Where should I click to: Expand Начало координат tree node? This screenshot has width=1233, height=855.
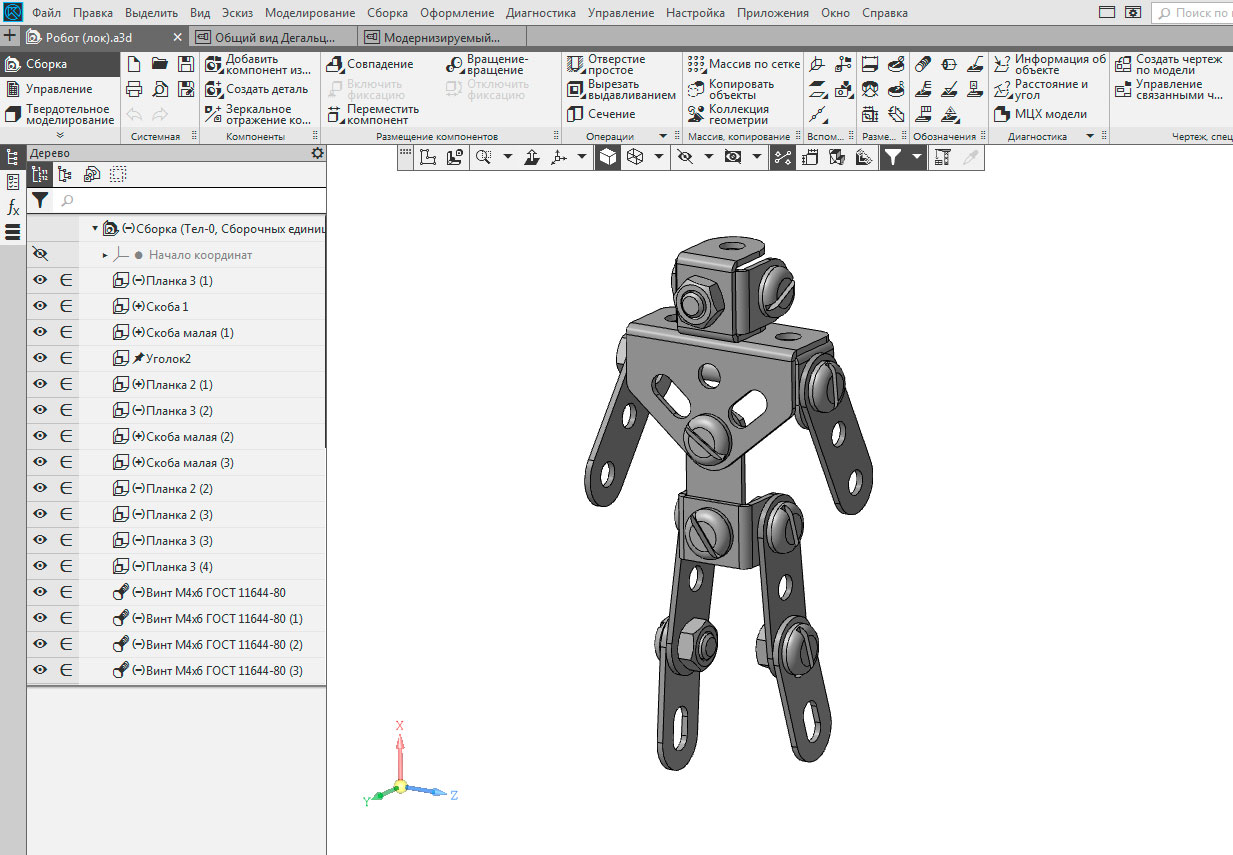click(x=105, y=255)
